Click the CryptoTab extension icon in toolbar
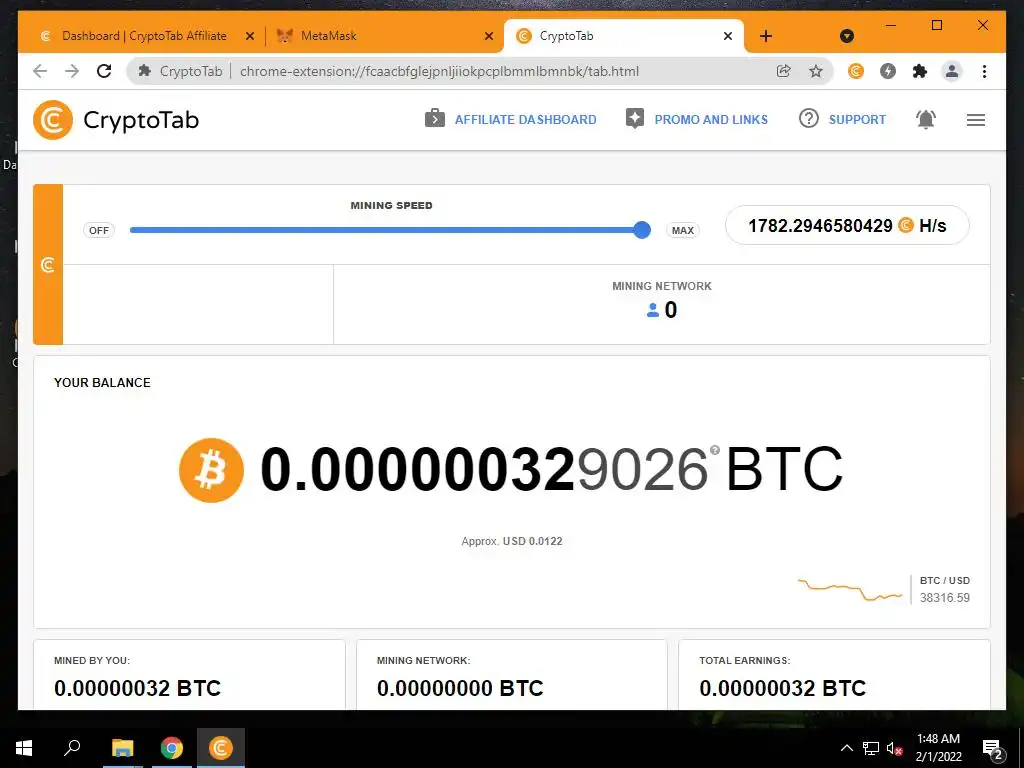Viewport: 1024px width, 768px height. [x=856, y=71]
